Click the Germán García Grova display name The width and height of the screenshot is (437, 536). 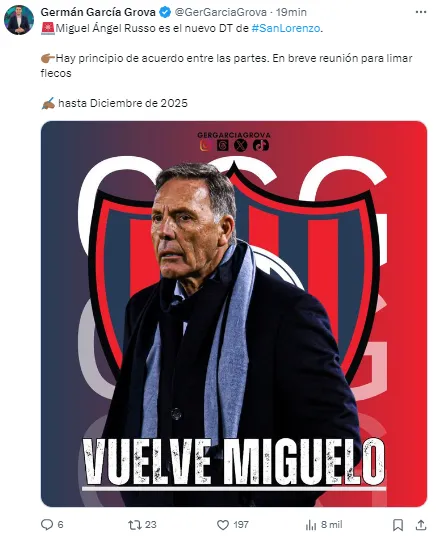click(x=98, y=12)
